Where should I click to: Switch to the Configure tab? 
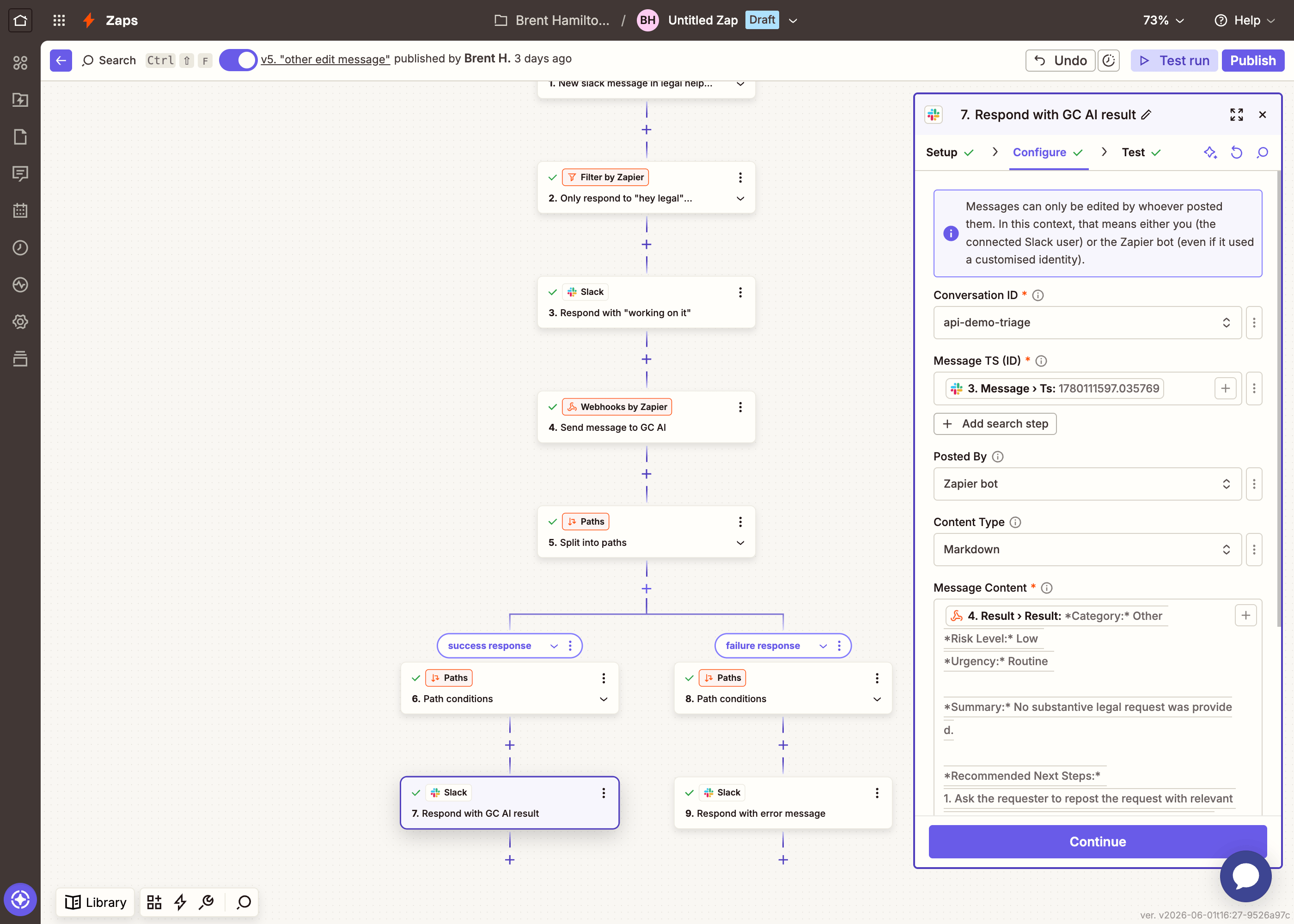pyautogui.click(x=1048, y=152)
